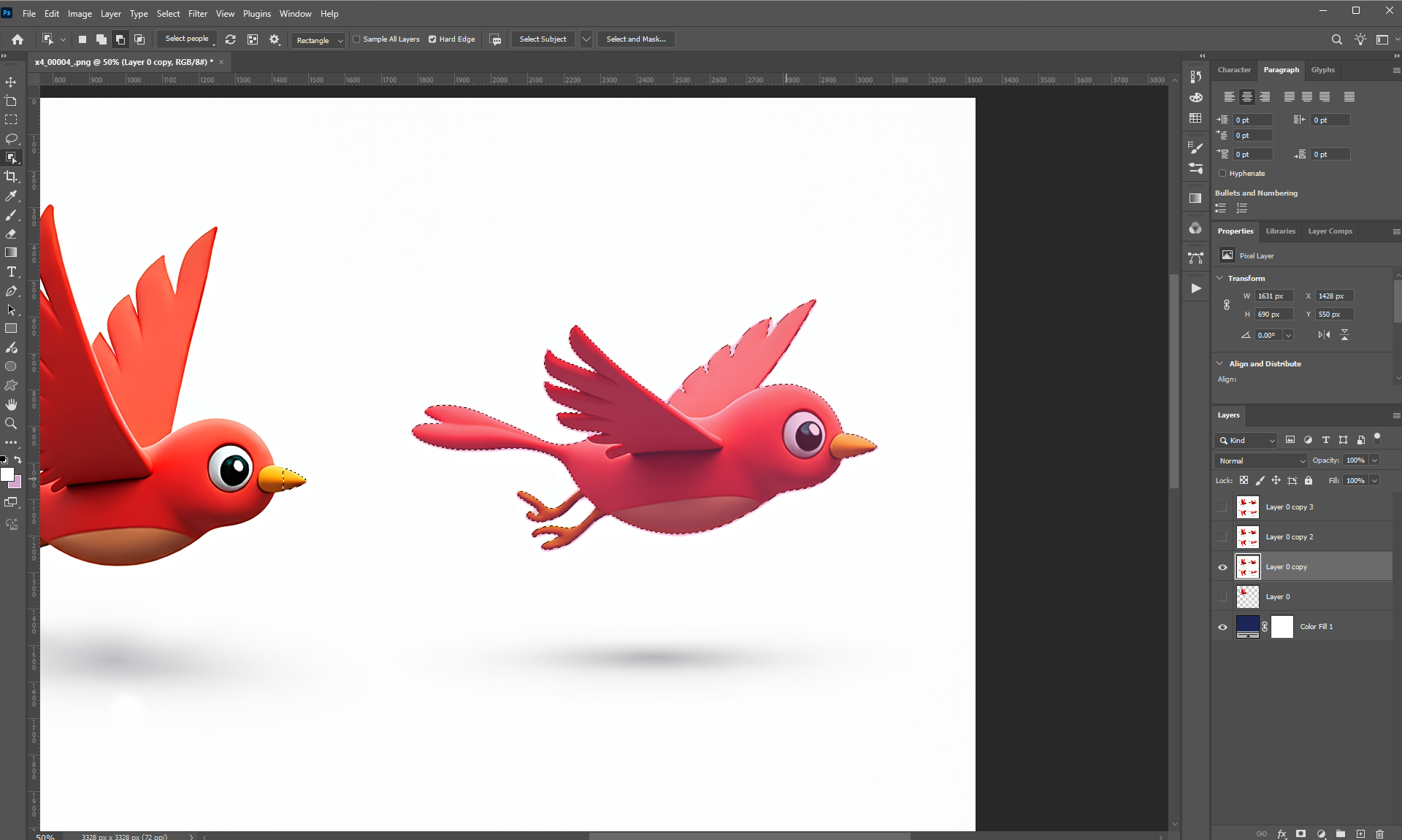Open the Rectangle mode dropdown
The height and width of the screenshot is (840, 1402).
[x=319, y=40]
